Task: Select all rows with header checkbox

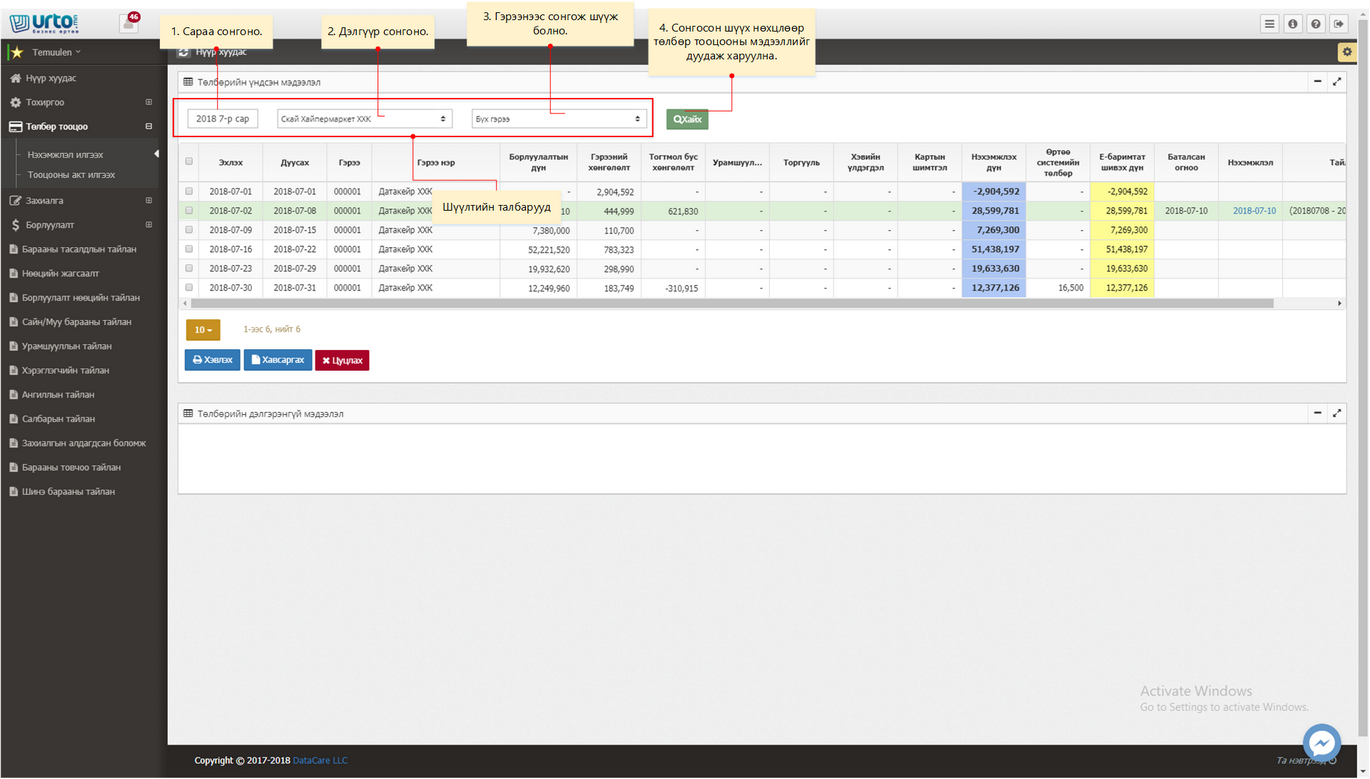Action: tap(189, 161)
